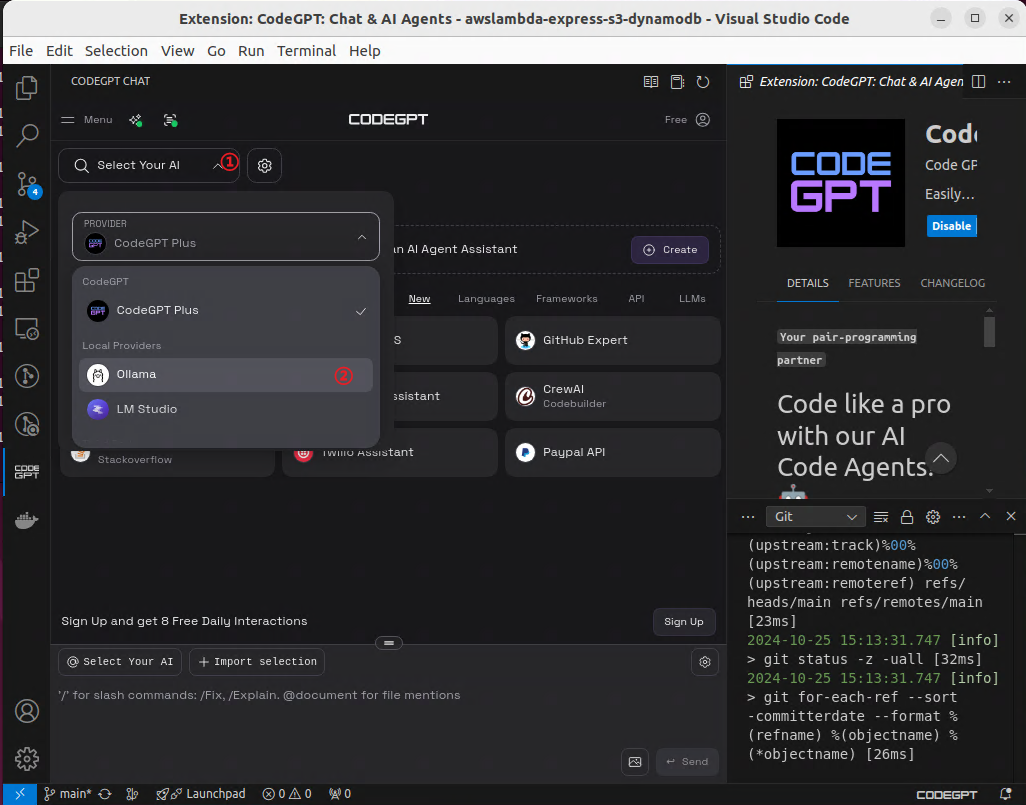Open the Terminal menu
The height and width of the screenshot is (805, 1026).
pos(306,51)
